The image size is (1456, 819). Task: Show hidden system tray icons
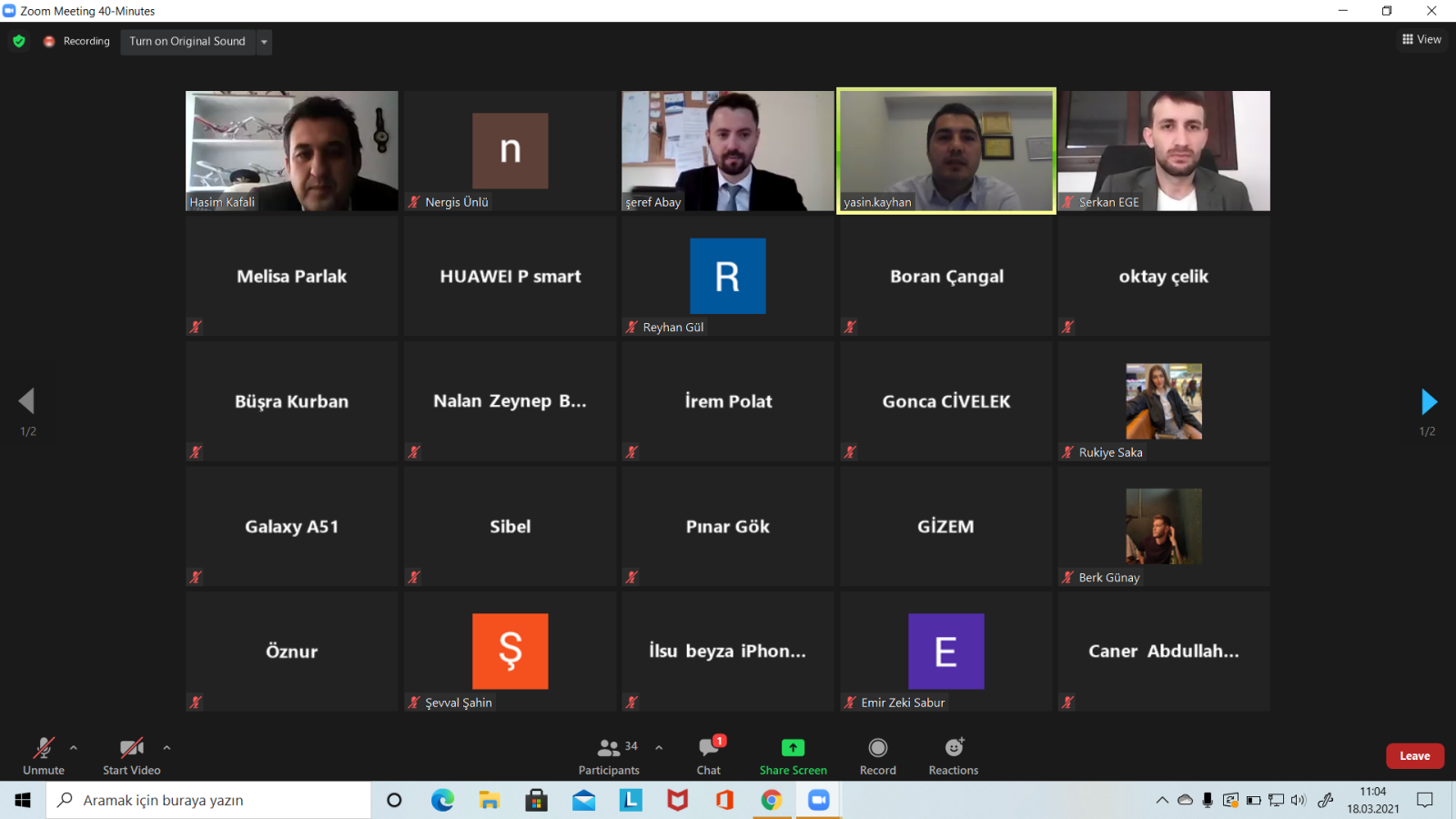coord(1162,800)
